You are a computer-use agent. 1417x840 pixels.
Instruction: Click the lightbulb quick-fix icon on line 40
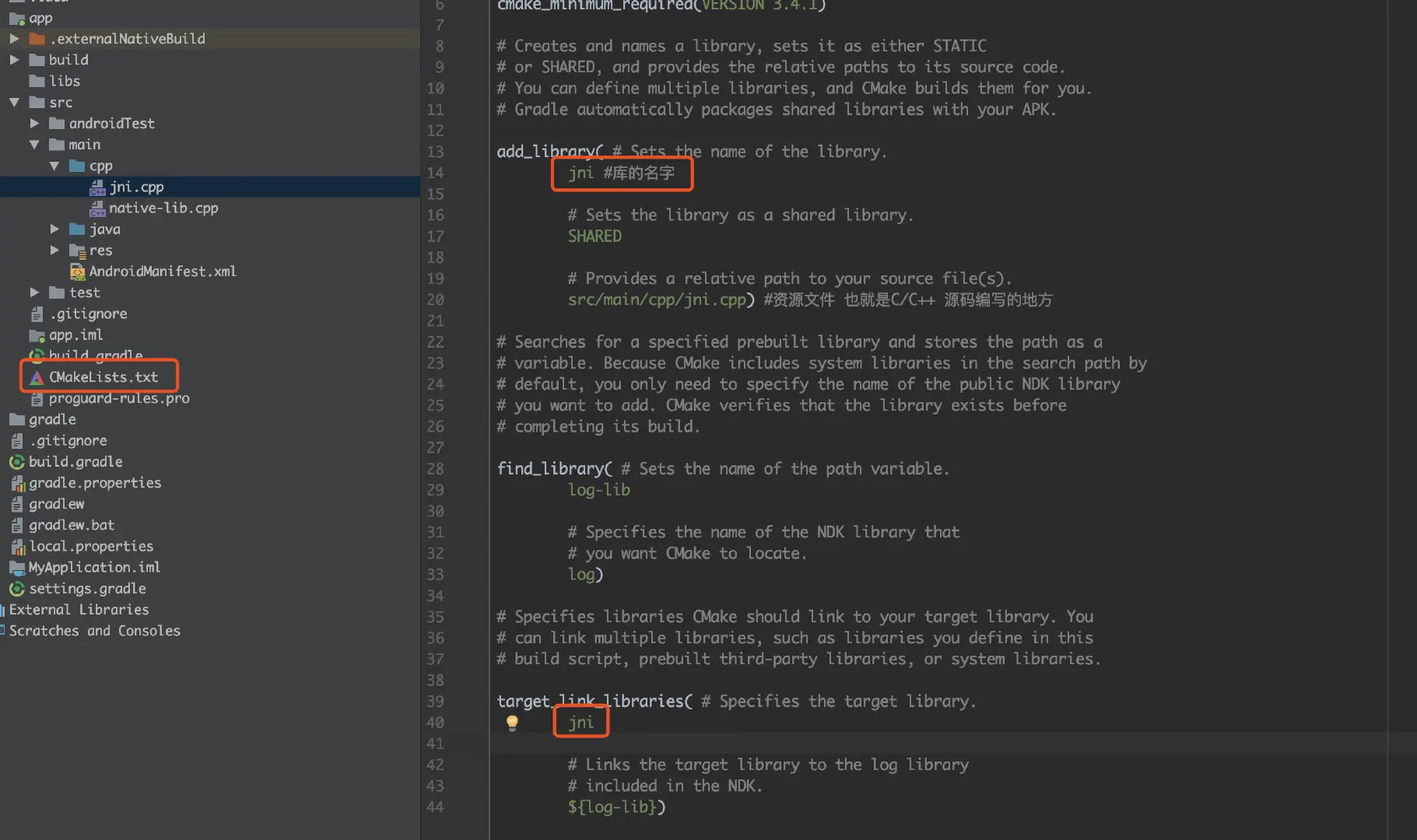(512, 723)
